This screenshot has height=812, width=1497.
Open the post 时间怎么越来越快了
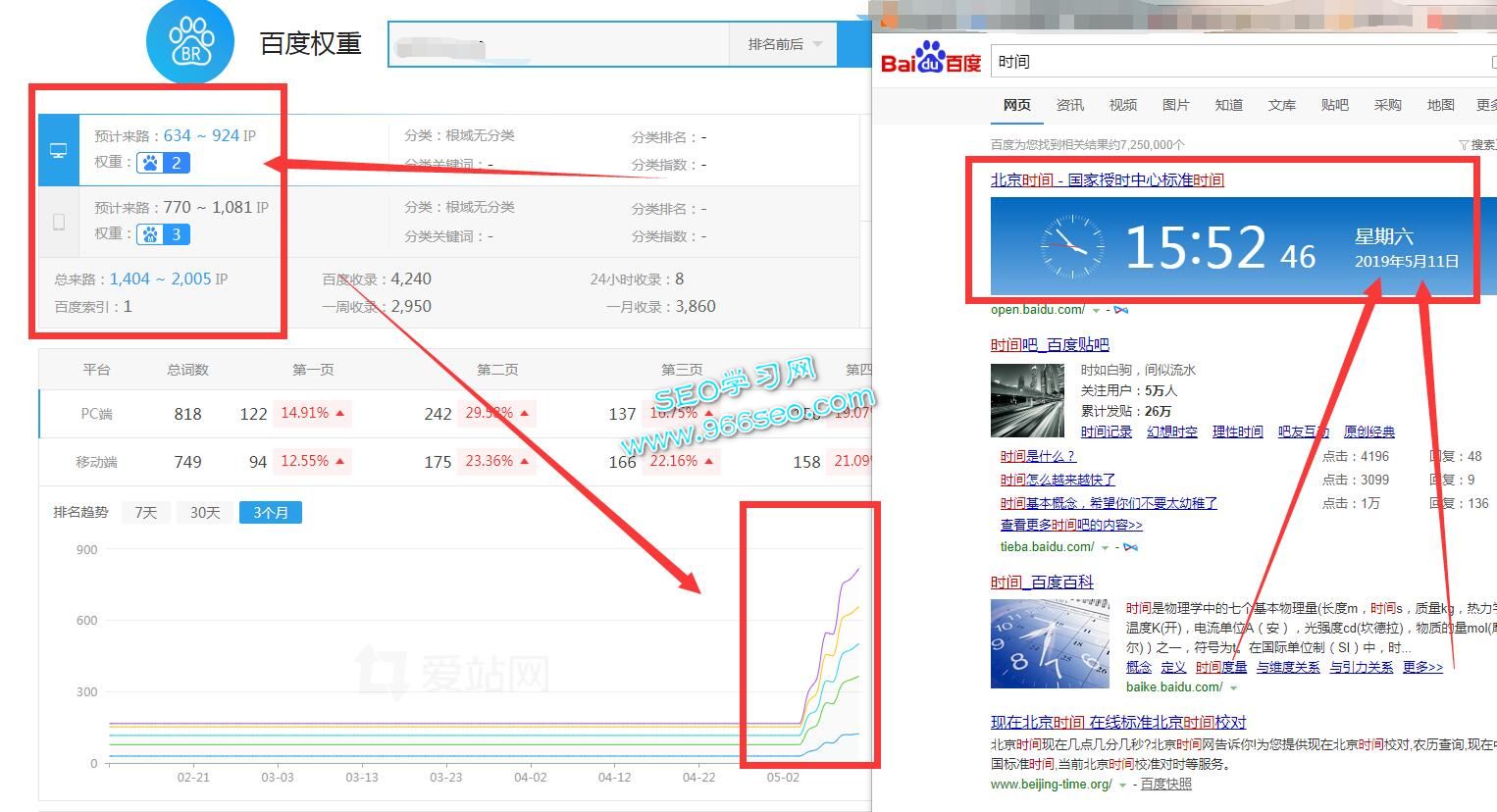click(x=1058, y=481)
